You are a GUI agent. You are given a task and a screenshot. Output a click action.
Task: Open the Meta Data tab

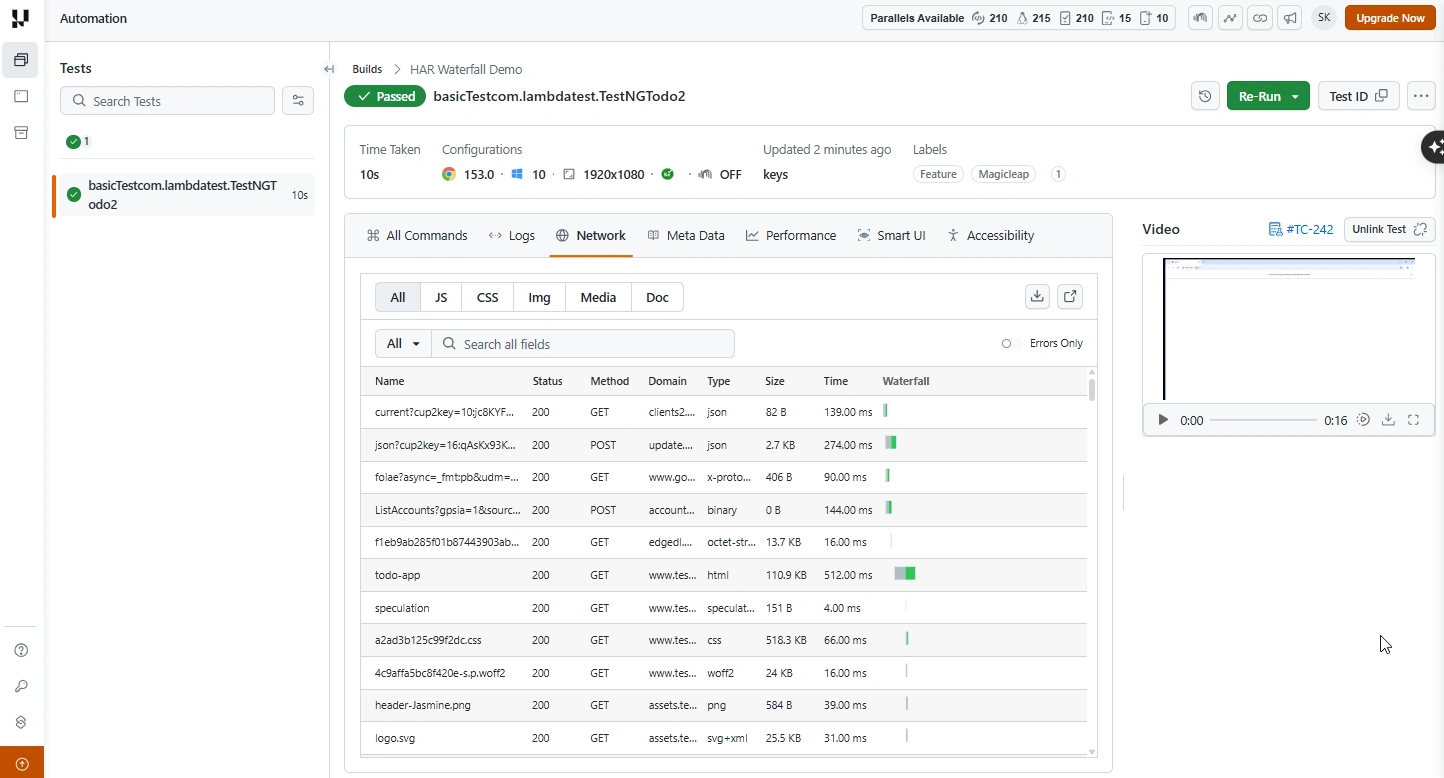pyautogui.click(x=686, y=235)
